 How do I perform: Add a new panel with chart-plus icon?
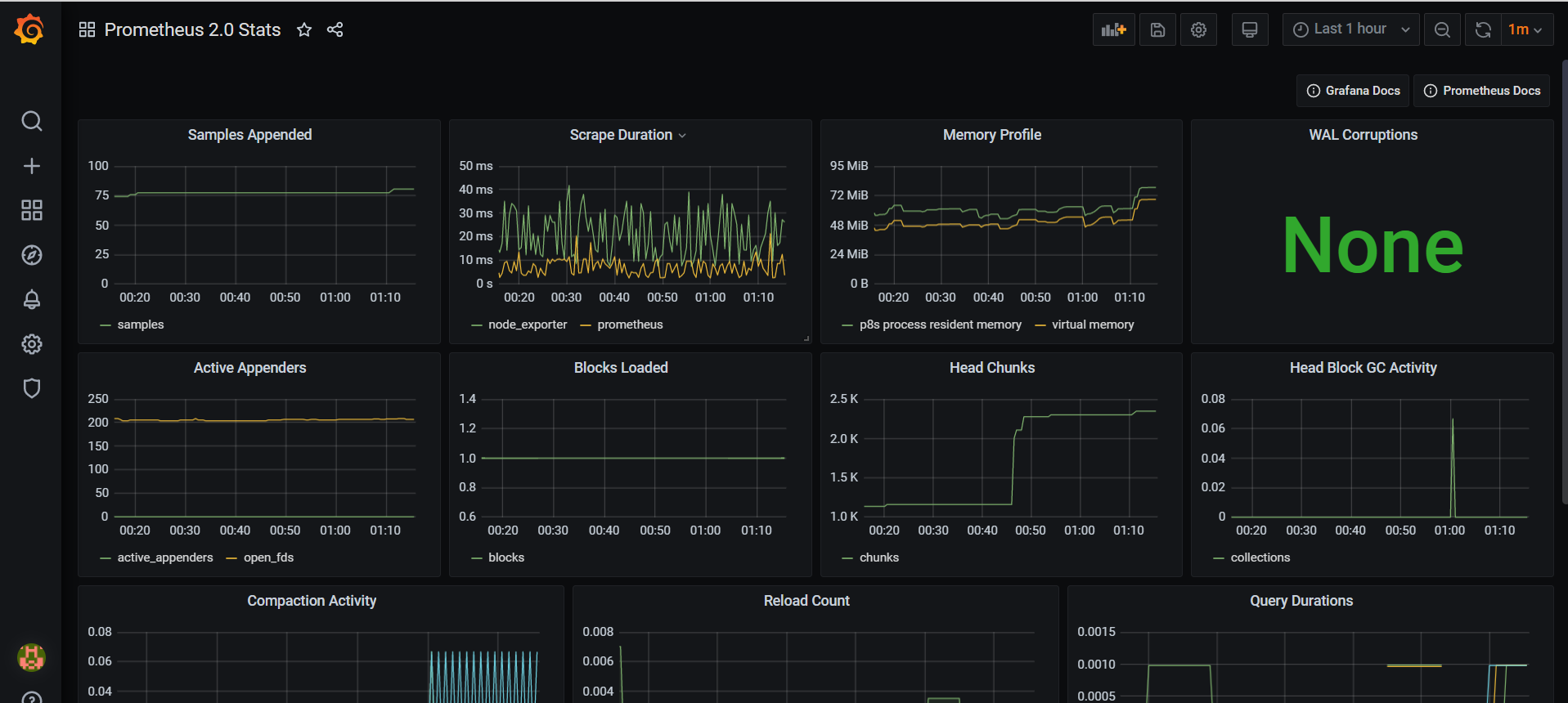pyautogui.click(x=1113, y=29)
